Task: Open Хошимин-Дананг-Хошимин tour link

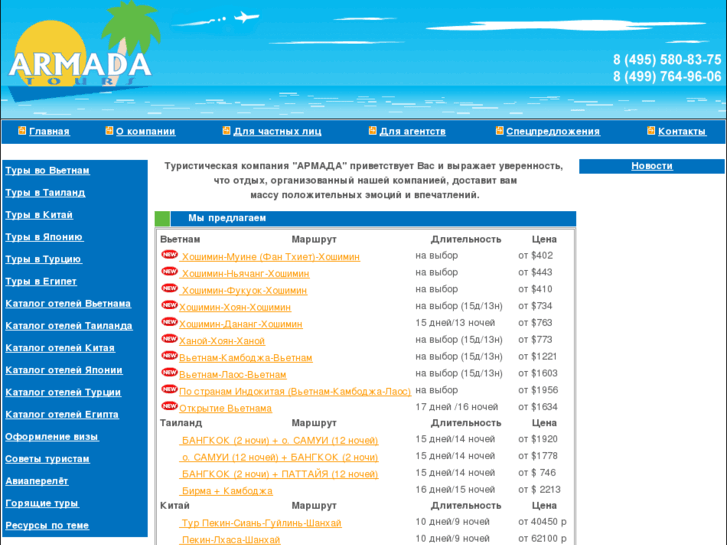Action: click(241, 324)
